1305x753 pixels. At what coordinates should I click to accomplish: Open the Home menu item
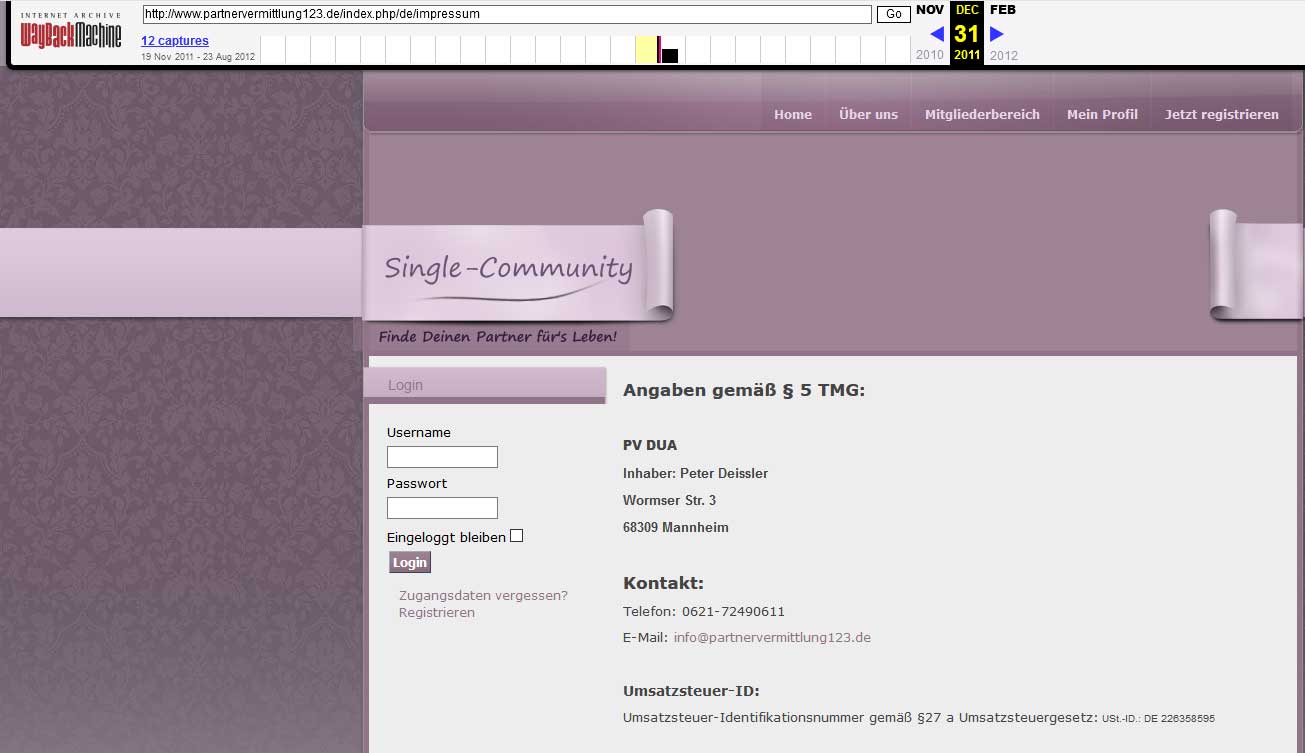click(x=793, y=115)
